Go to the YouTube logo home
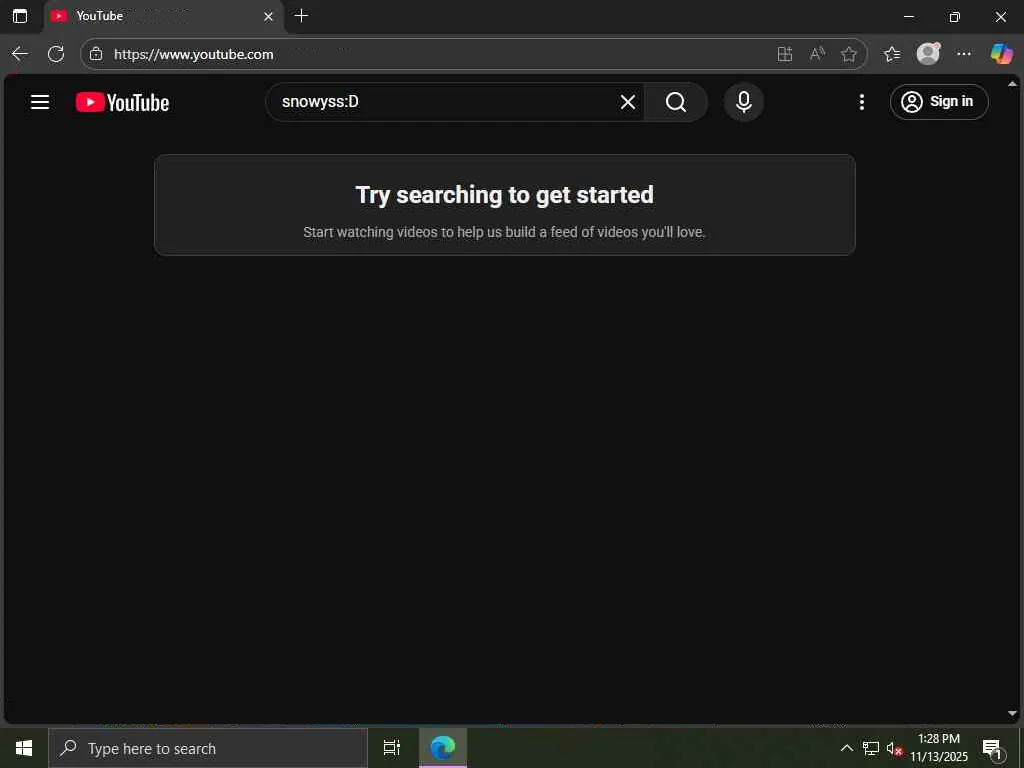1024x768 pixels. [x=122, y=103]
